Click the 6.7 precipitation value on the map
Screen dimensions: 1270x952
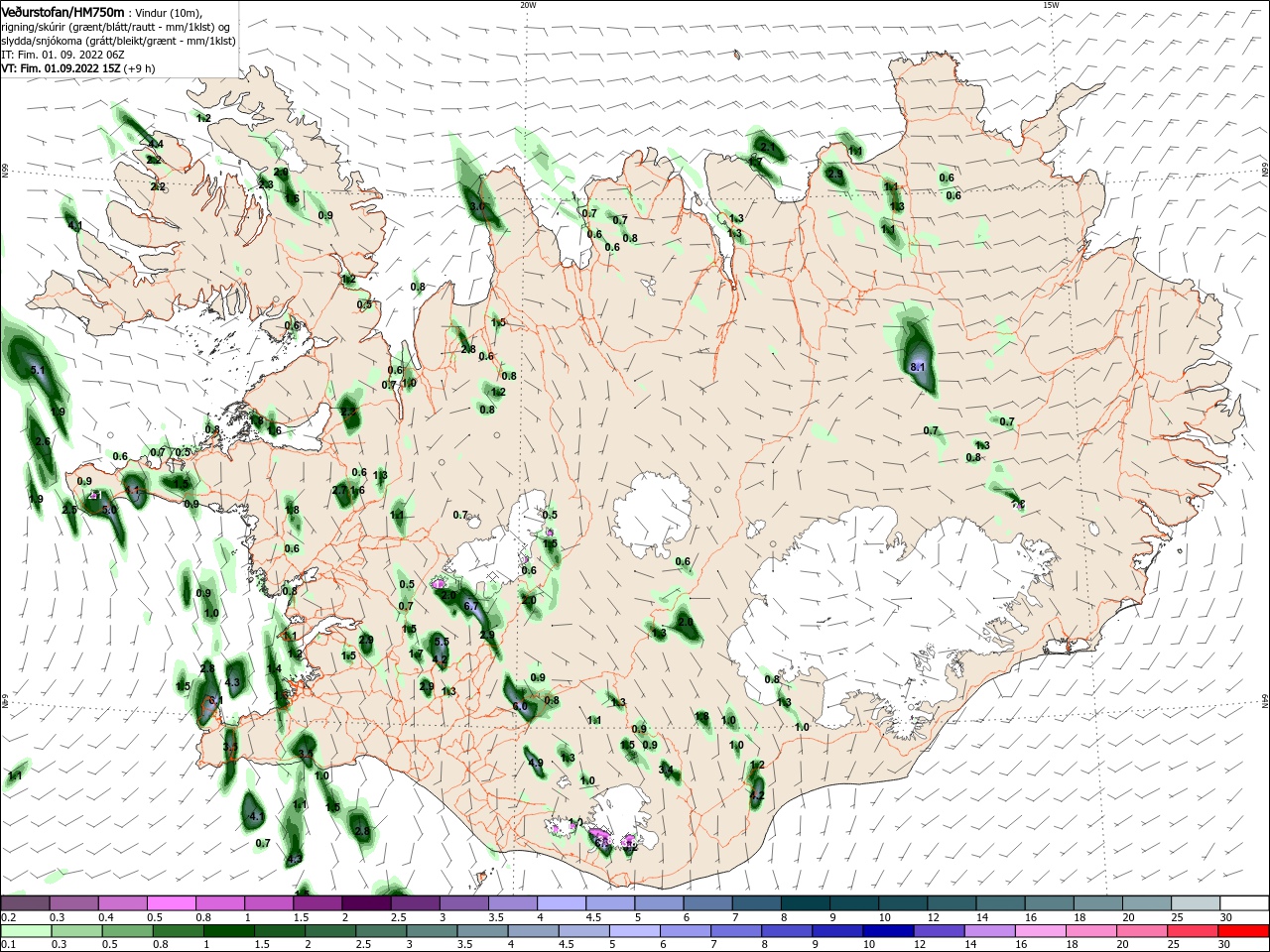click(x=471, y=606)
